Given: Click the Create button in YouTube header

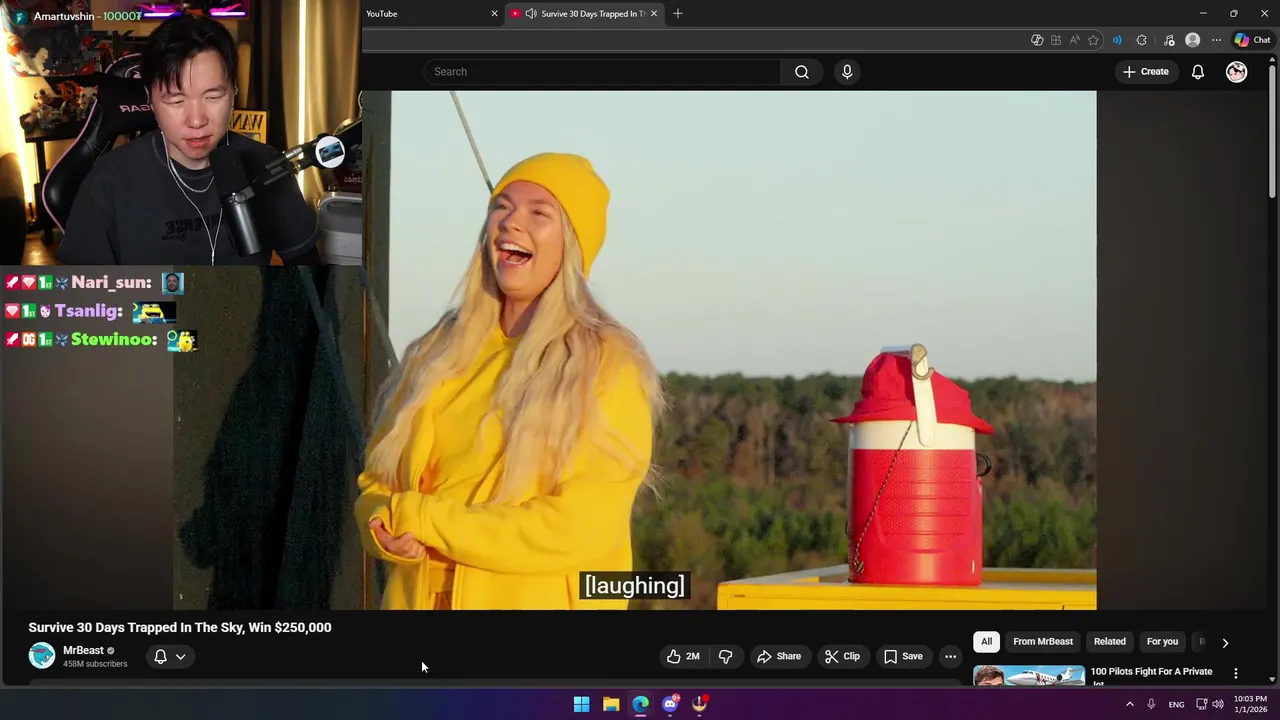Looking at the screenshot, I should point(1146,72).
